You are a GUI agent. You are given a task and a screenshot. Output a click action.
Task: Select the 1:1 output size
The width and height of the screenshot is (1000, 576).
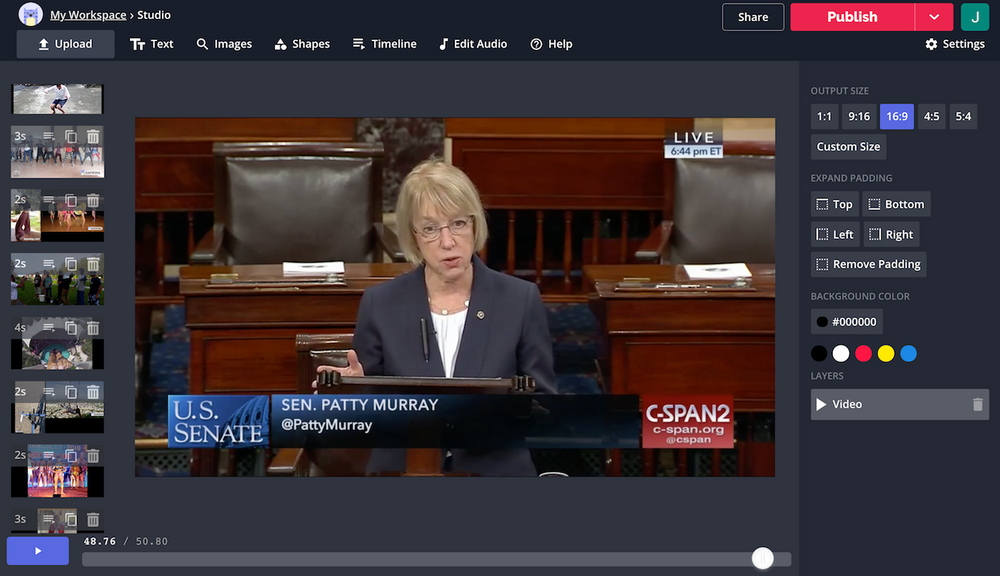pos(824,117)
